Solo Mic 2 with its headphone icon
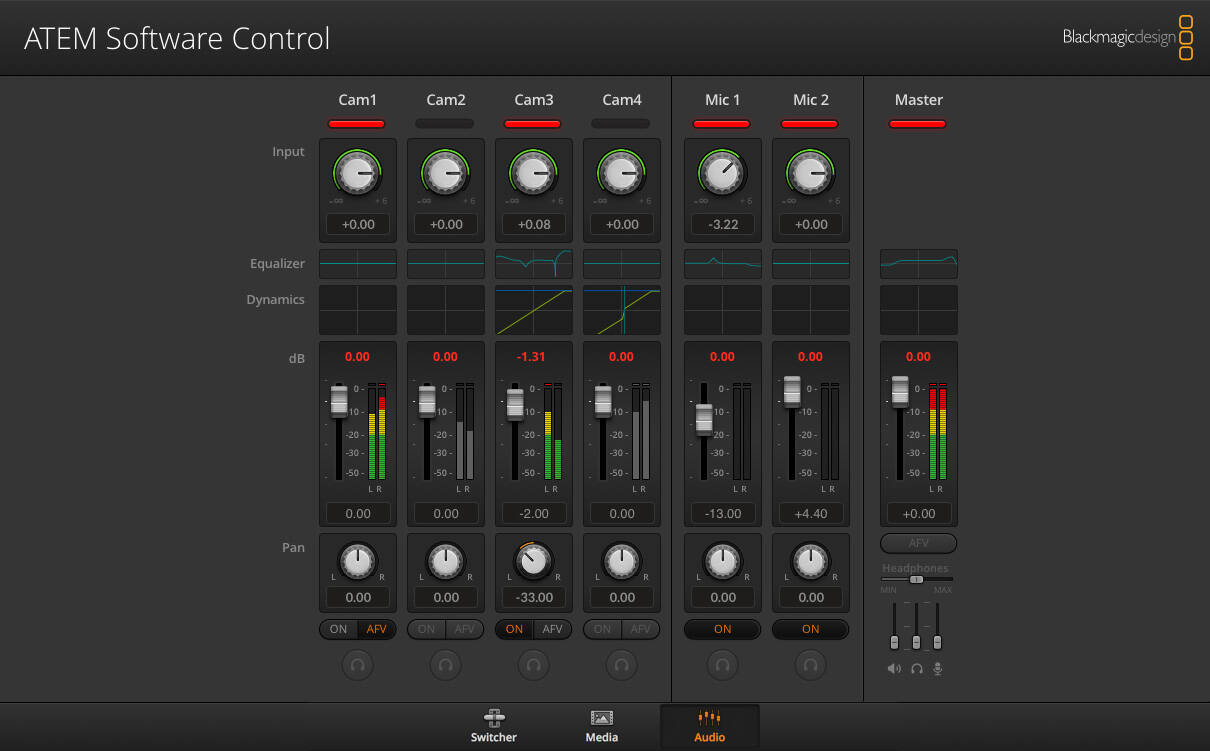Viewport: 1210px width, 751px height. tap(811, 664)
